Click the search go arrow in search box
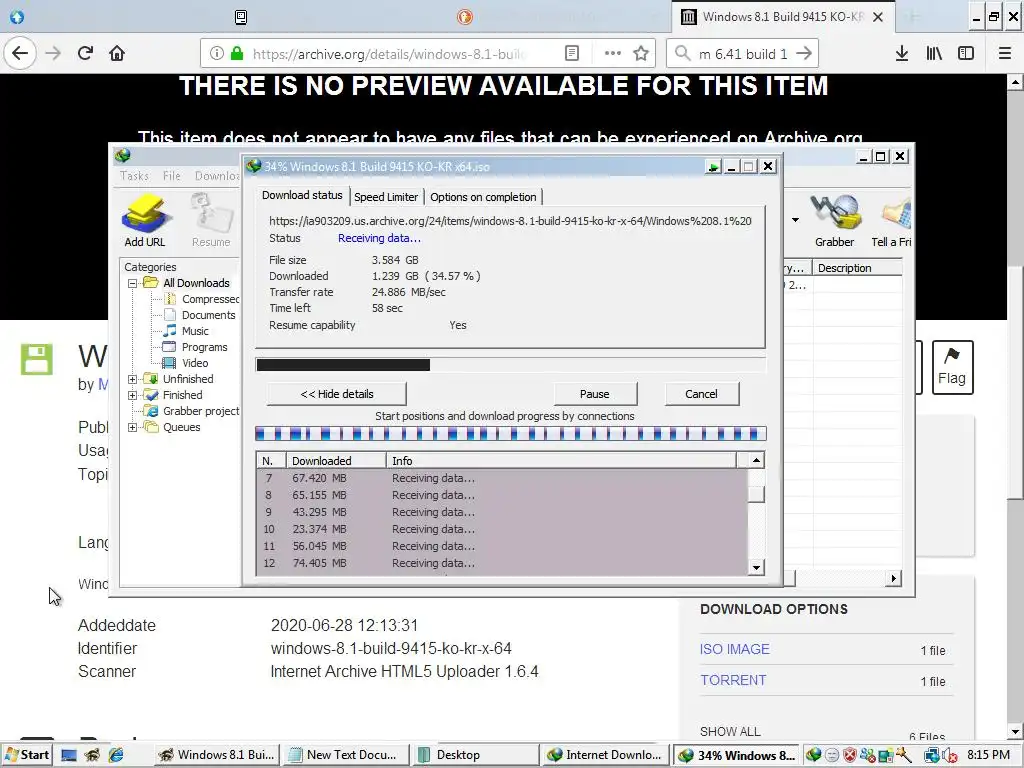The width and height of the screenshot is (1024, 768). pyautogui.click(x=804, y=54)
